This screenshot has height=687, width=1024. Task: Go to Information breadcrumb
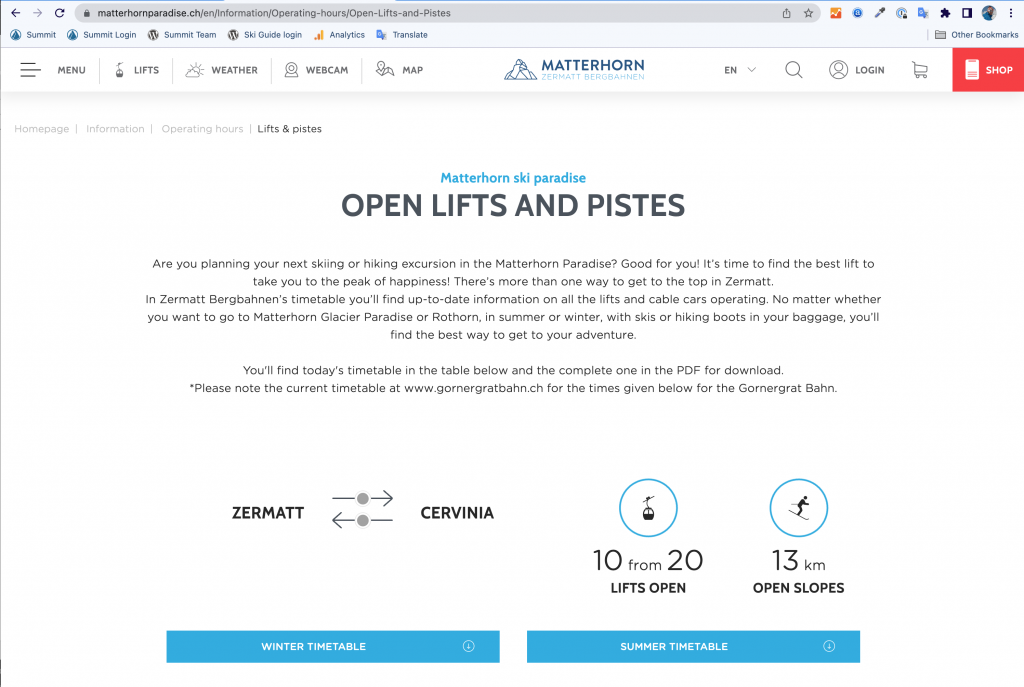pos(115,129)
